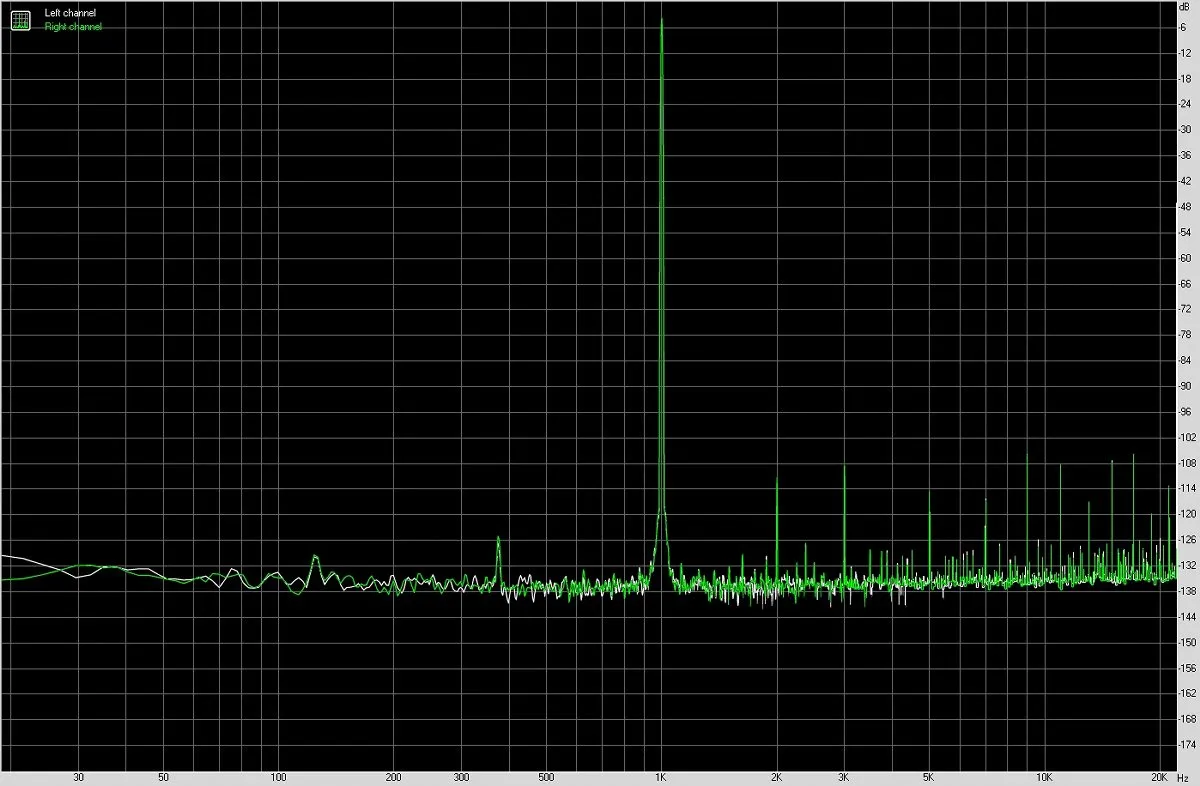Click the -12 dB axis value

pyautogui.click(x=1186, y=52)
